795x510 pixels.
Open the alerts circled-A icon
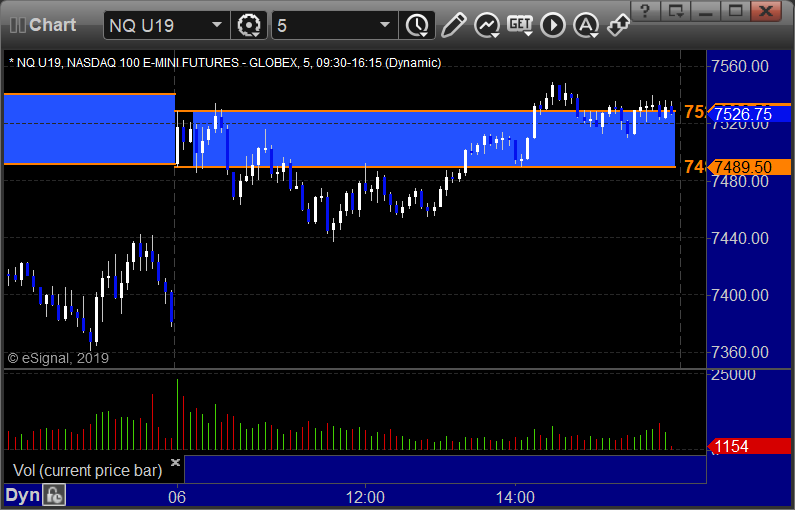[x=586, y=25]
